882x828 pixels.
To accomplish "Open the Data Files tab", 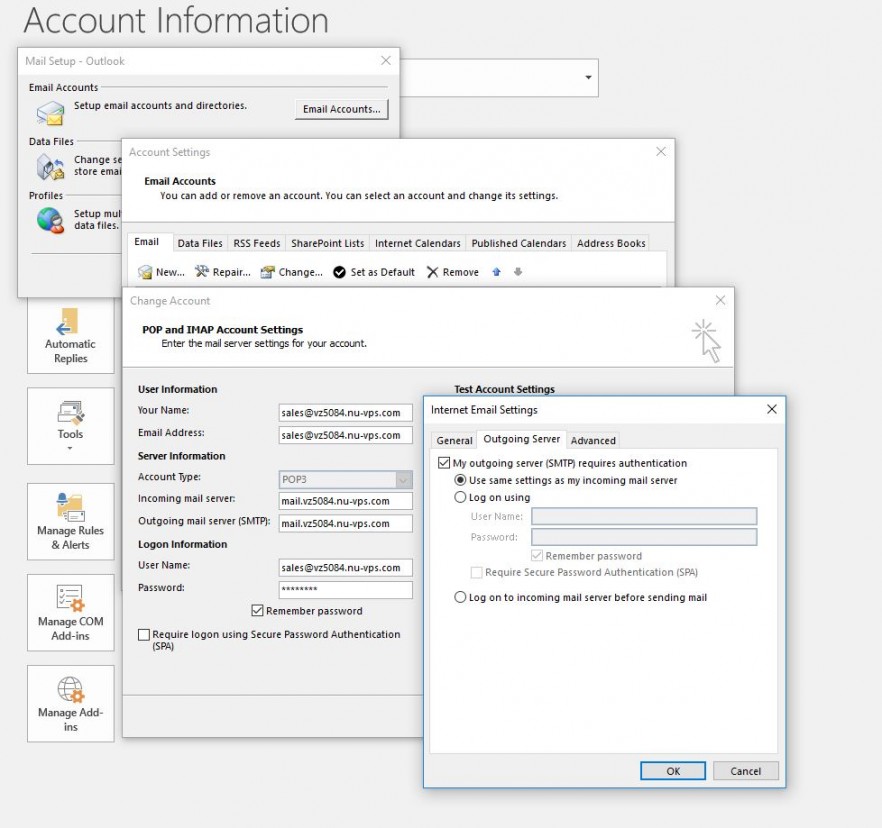I will coord(200,244).
